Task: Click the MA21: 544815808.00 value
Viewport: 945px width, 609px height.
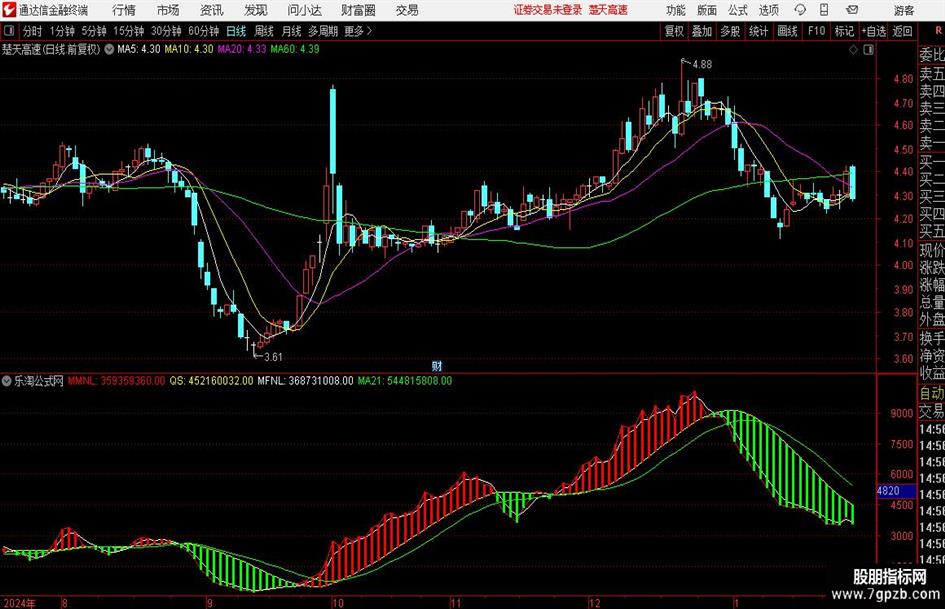Action: click(404, 381)
